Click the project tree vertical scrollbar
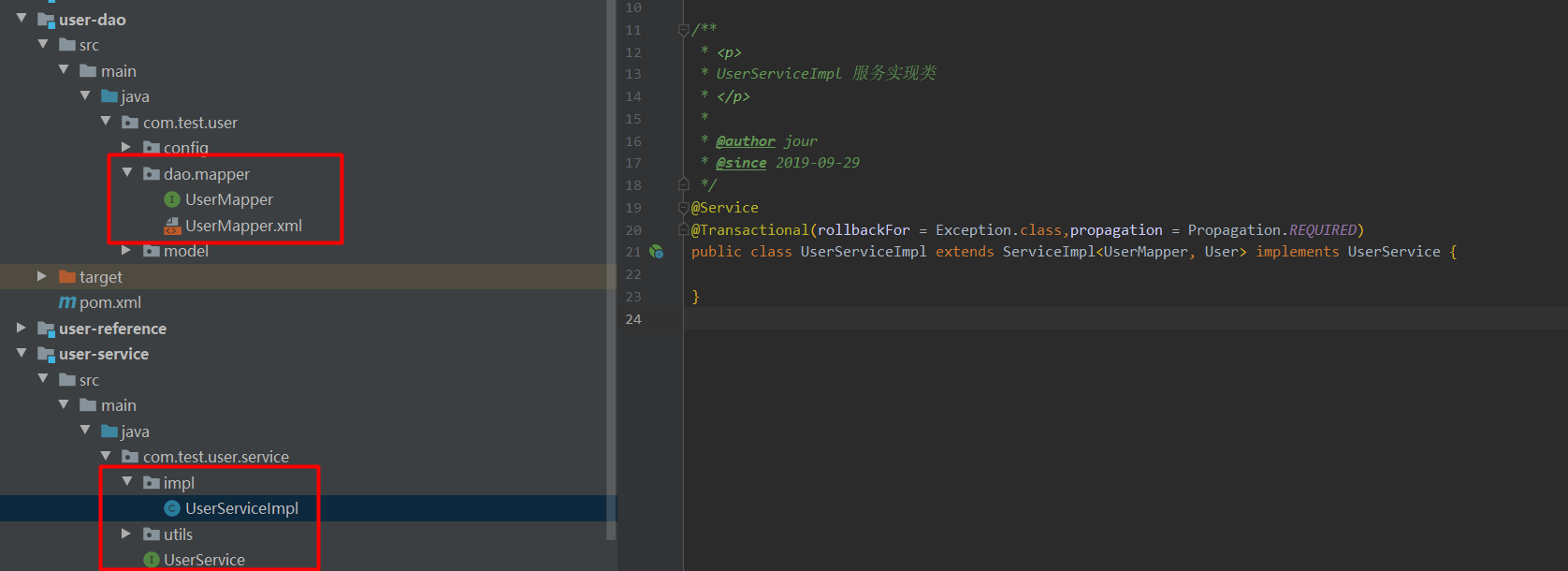Image resolution: width=1568 pixels, height=571 pixels. [x=611, y=270]
